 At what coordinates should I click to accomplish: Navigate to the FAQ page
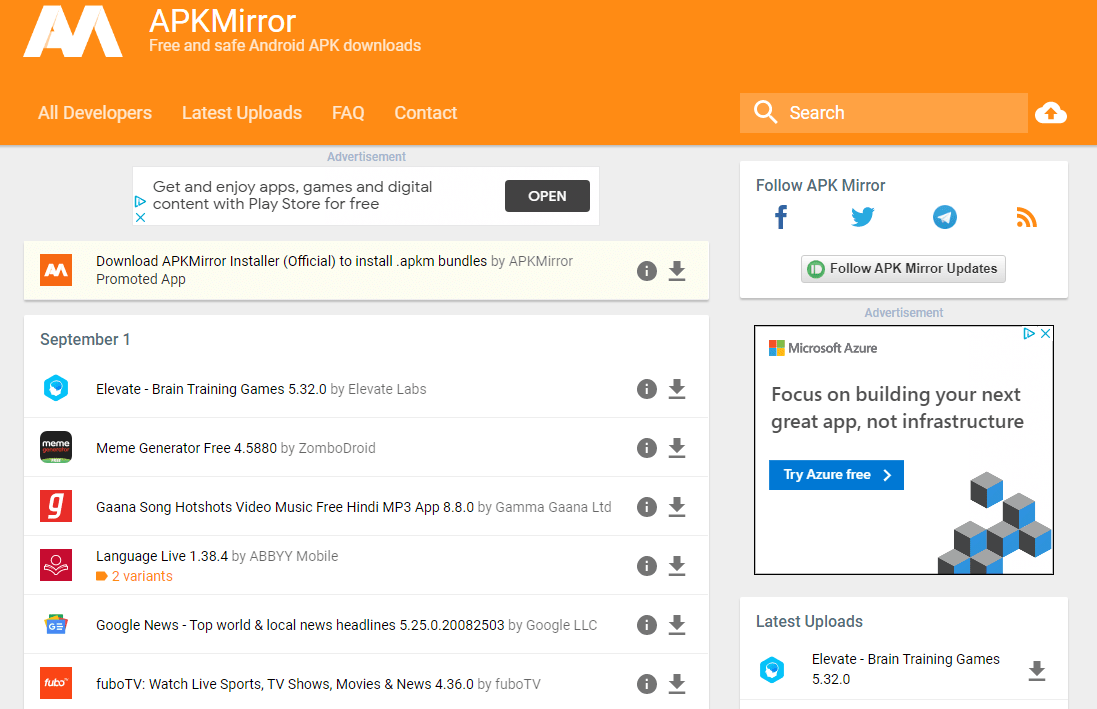click(348, 113)
